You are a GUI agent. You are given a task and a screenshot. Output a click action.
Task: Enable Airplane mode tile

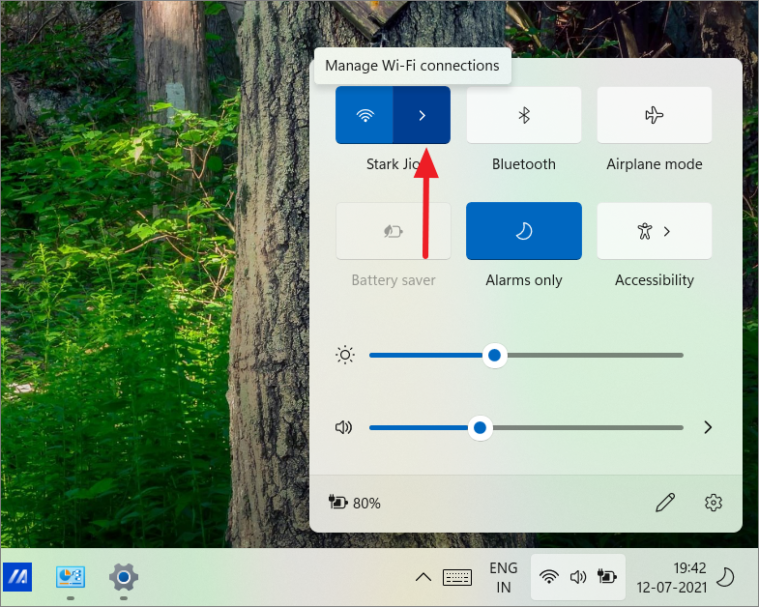tap(654, 115)
